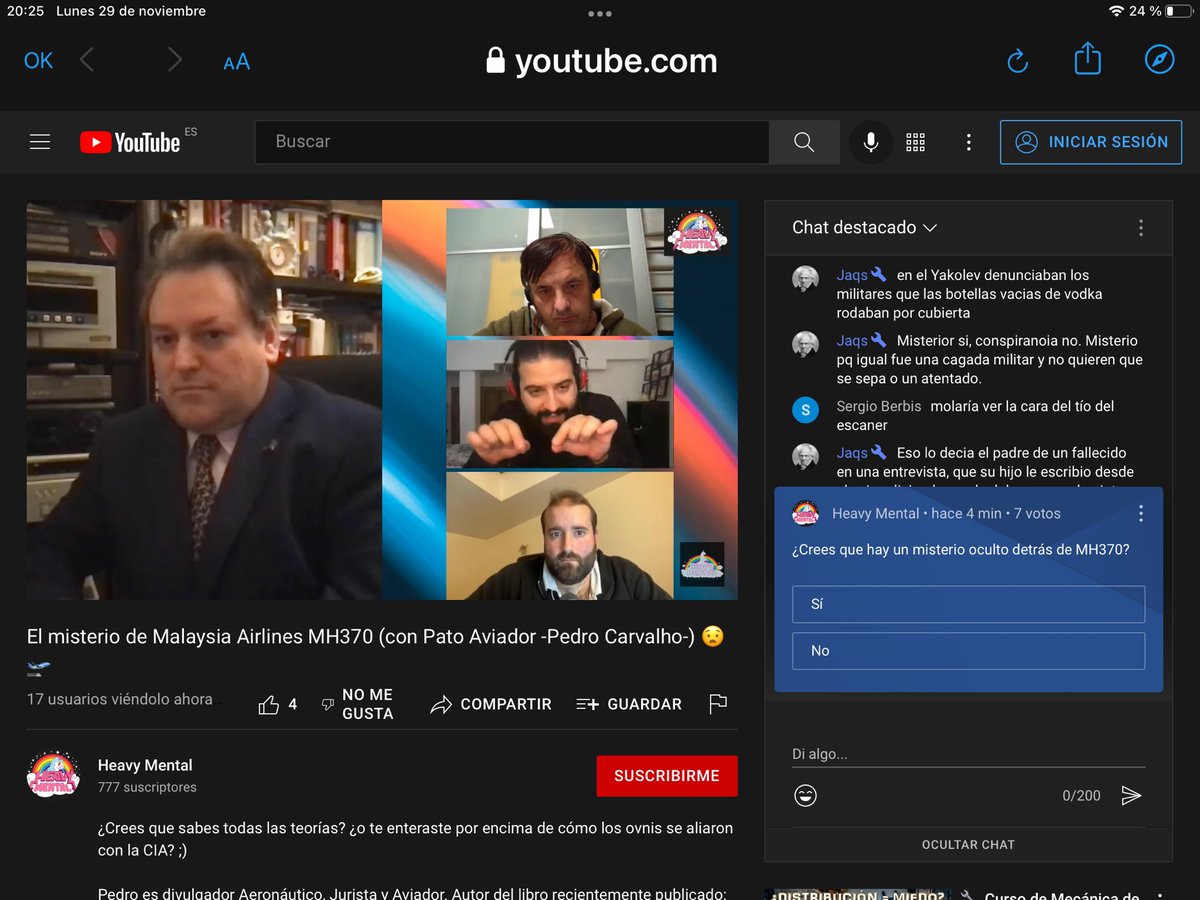The image size is (1200, 900).
Task: Click GUARDAR to save the video
Action: click(629, 704)
